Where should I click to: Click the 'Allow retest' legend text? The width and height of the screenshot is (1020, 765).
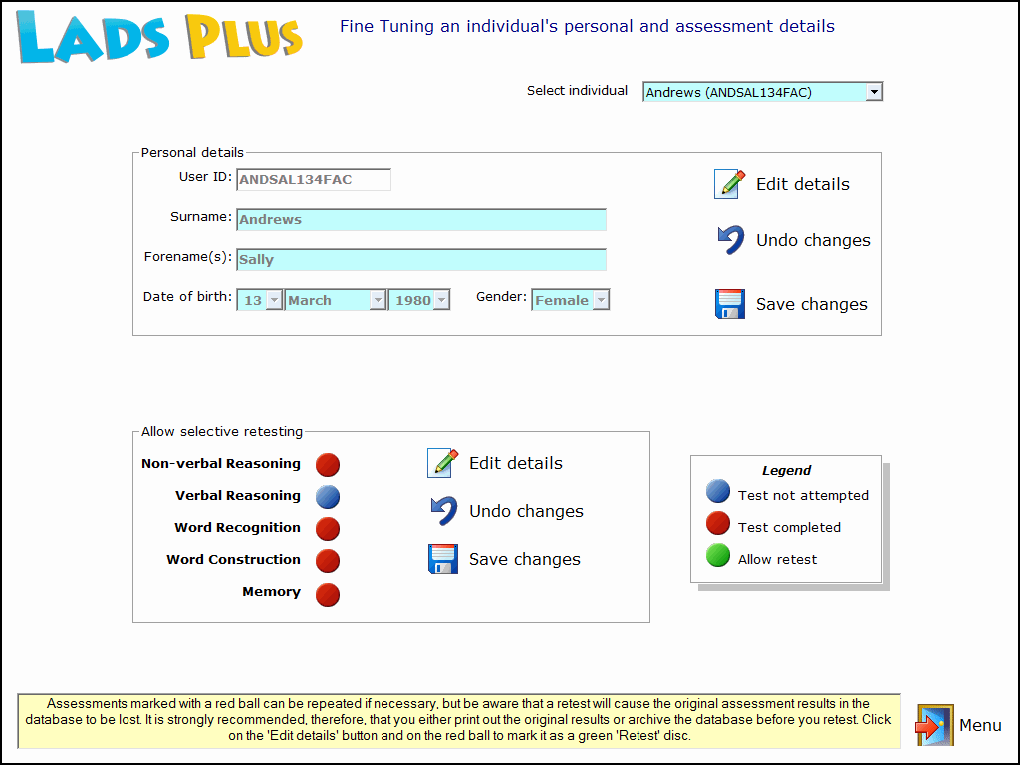(777, 559)
